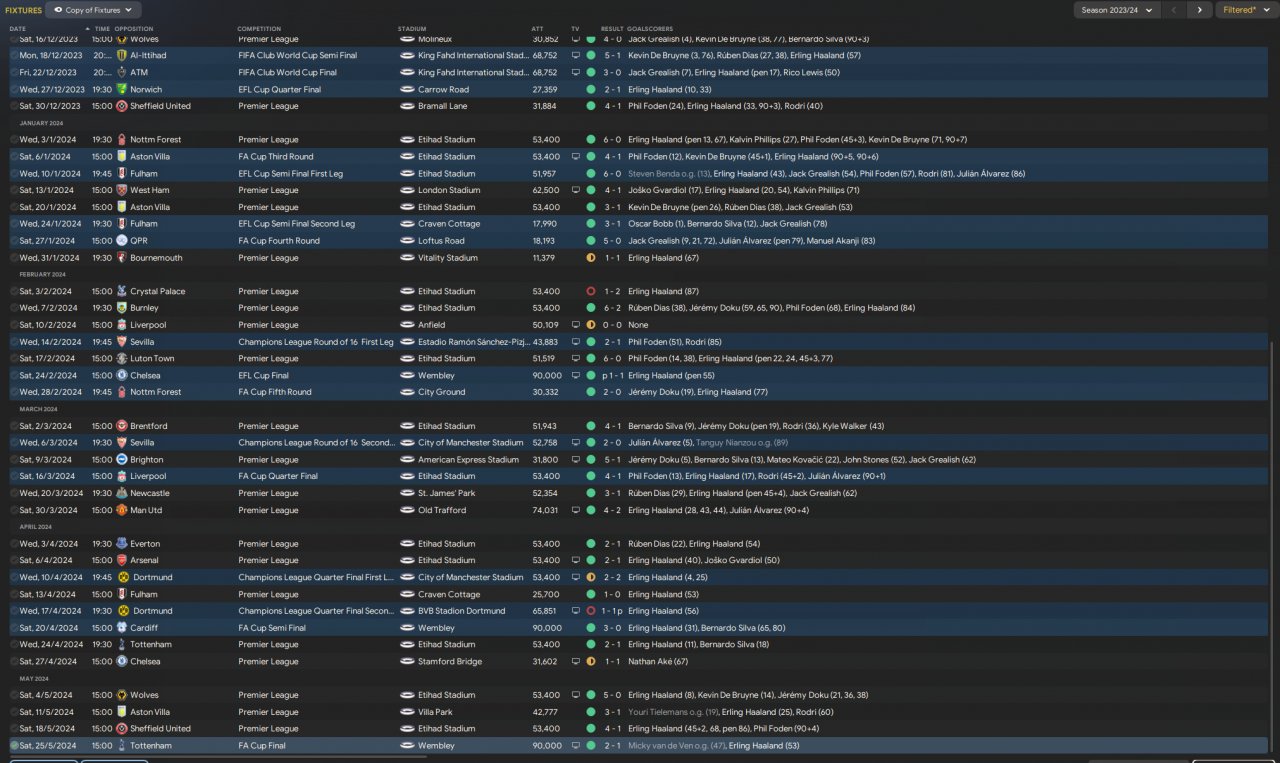Viewport: 1280px width, 763px height.
Task: Tick the selection circle for Wed, 14/2/2024
Action: tap(14, 342)
